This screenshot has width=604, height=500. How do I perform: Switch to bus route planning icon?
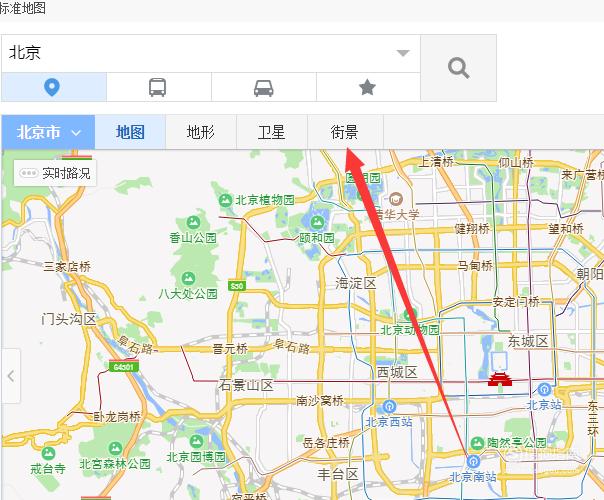(158, 87)
